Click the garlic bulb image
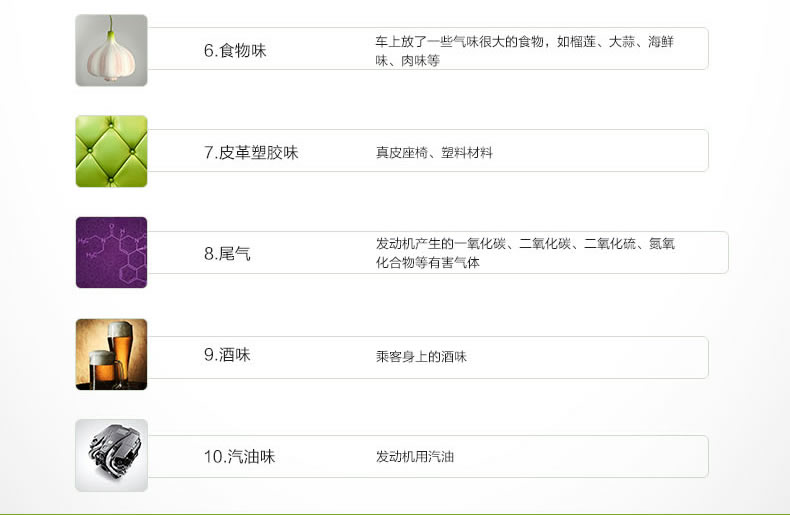Screen dimensions: 790x515 pos(111,50)
